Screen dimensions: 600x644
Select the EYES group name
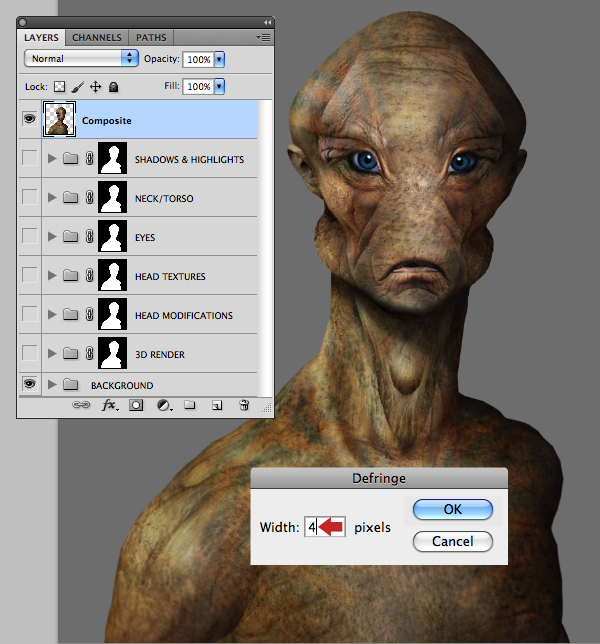tap(145, 237)
